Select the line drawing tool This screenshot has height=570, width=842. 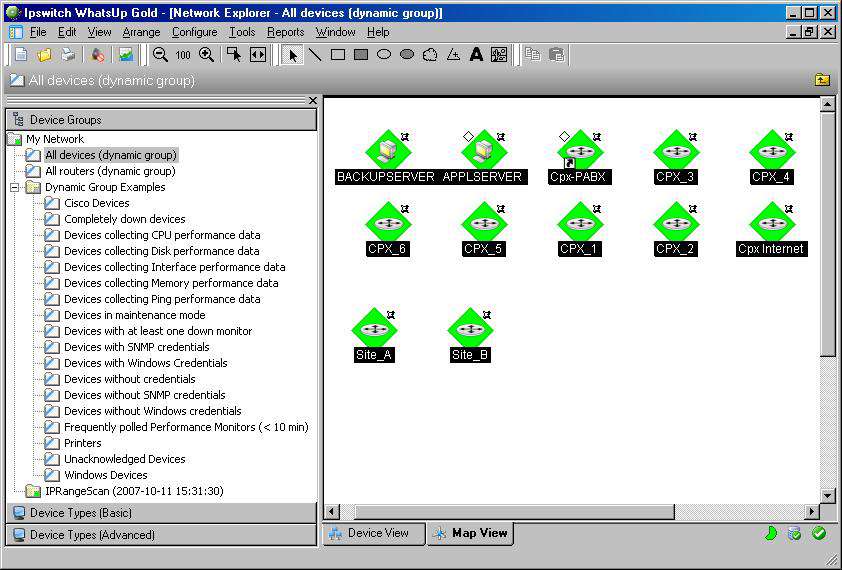(315, 55)
